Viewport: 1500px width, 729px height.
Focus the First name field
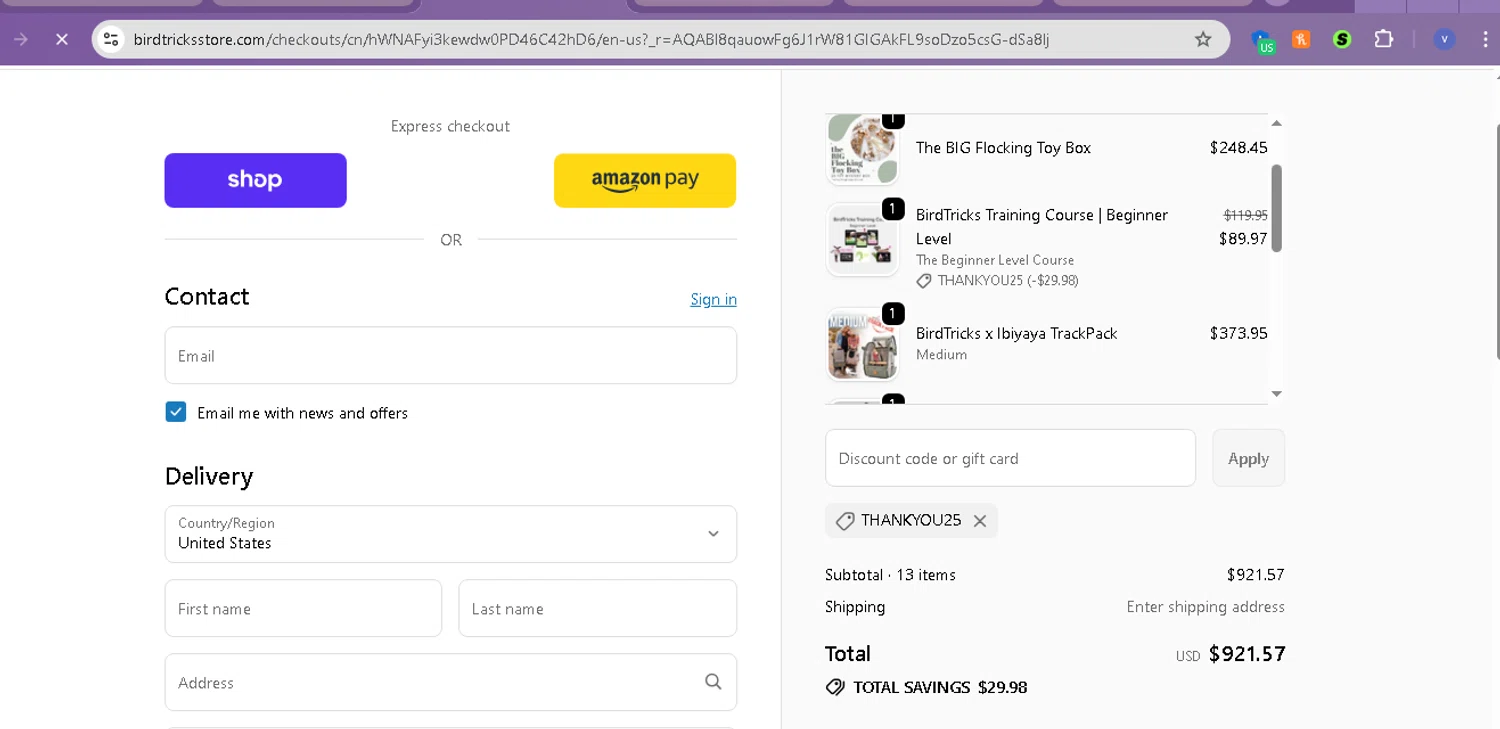(x=303, y=608)
